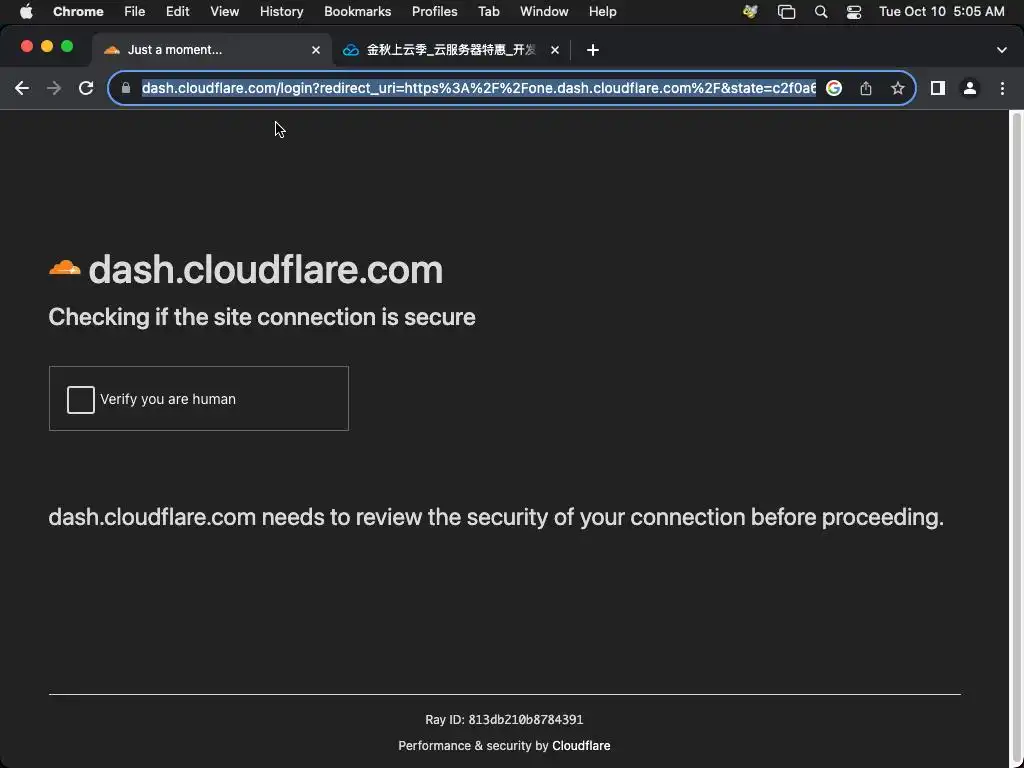Click the Cloudflare link in footer
Image resolution: width=1024 pixels, height=768 pixels.
581,746
